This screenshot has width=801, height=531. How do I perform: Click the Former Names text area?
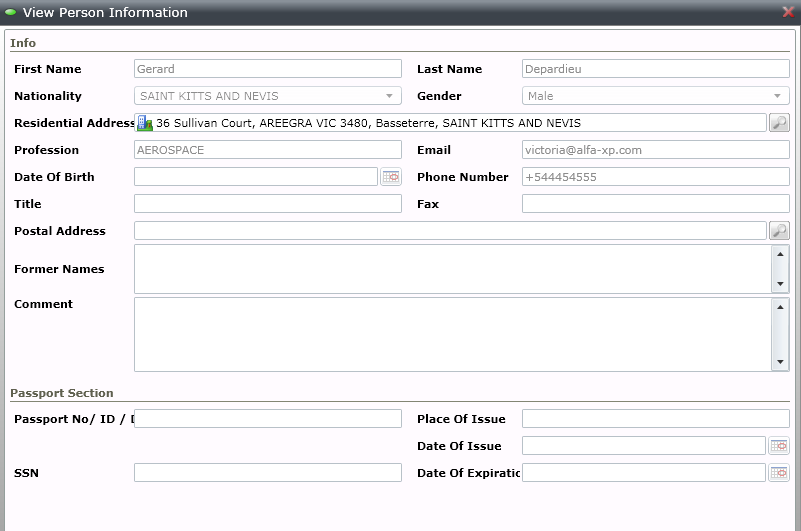pyautogui.click(x=453, y=269)
